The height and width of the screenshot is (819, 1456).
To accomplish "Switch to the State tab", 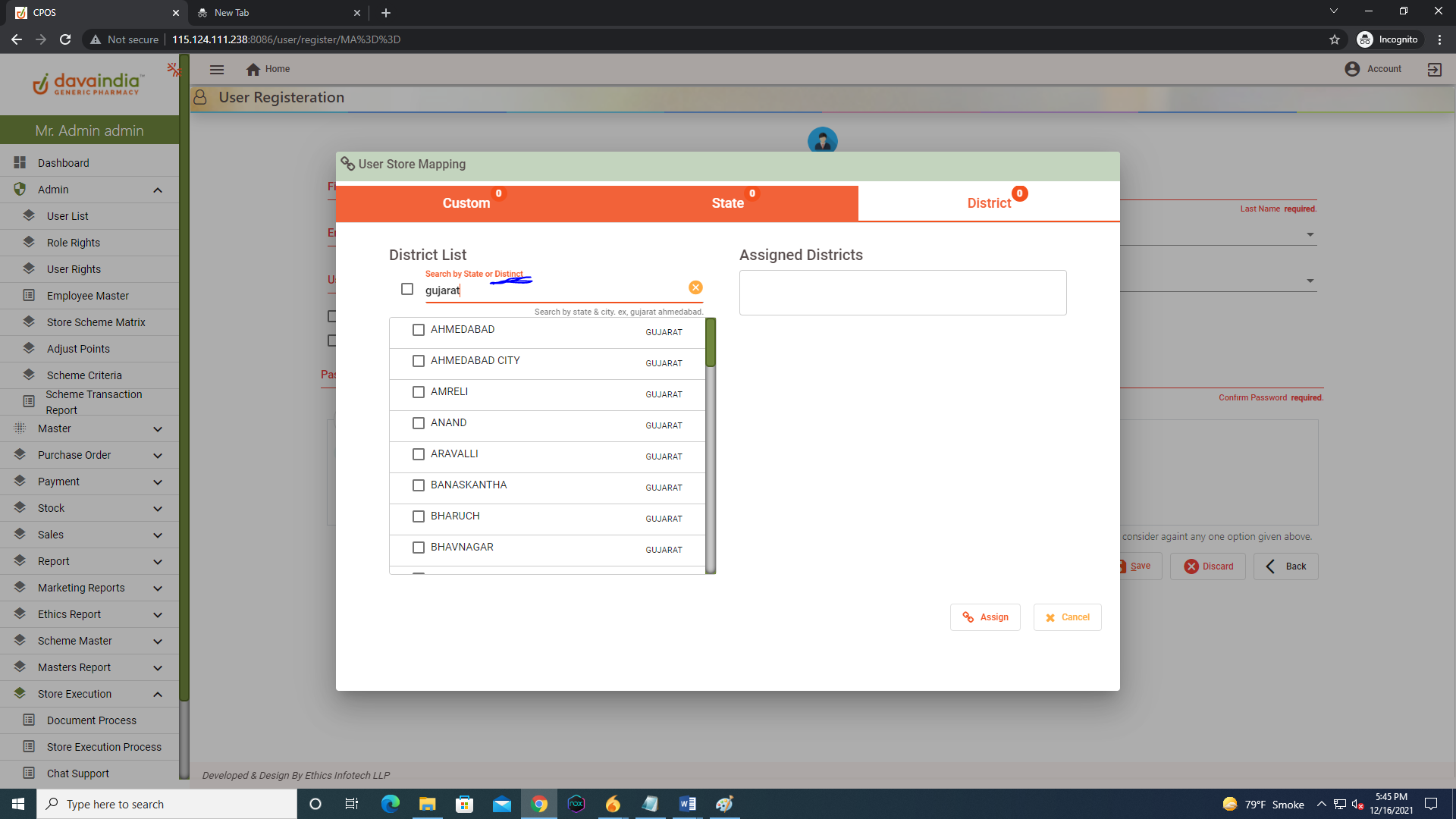I will tap(727, 203).
